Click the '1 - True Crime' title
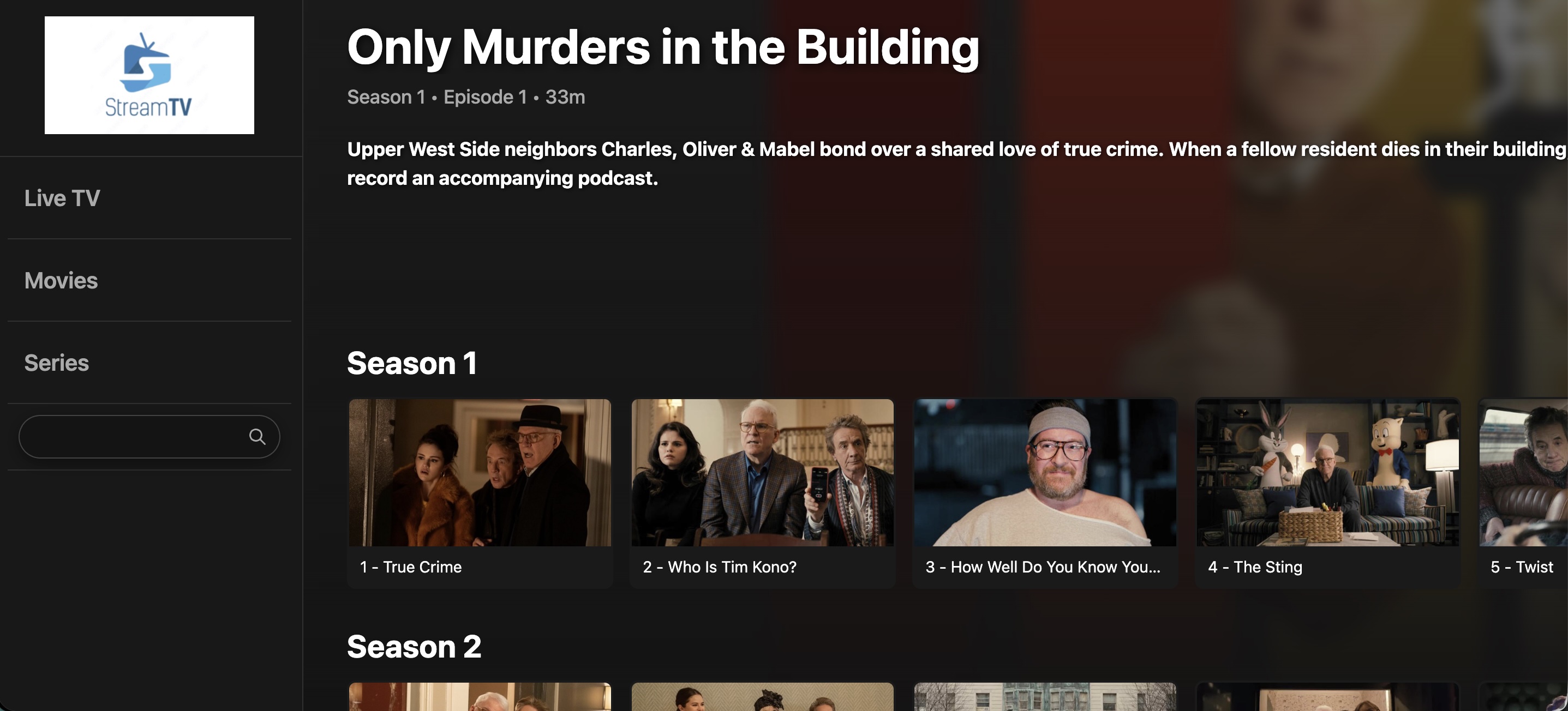1568x711 pixels. 411,567
